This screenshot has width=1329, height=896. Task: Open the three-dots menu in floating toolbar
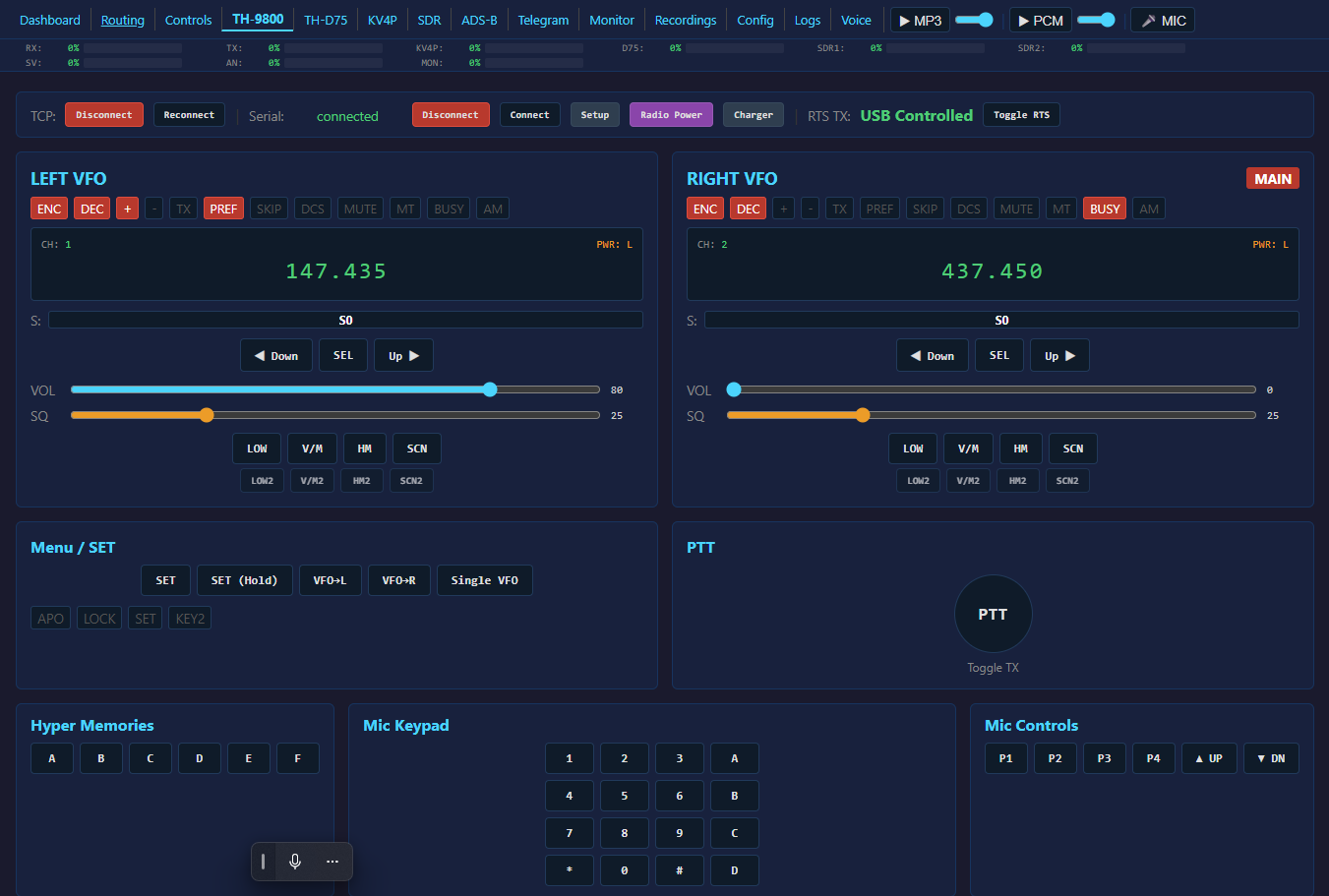[332, 862]
